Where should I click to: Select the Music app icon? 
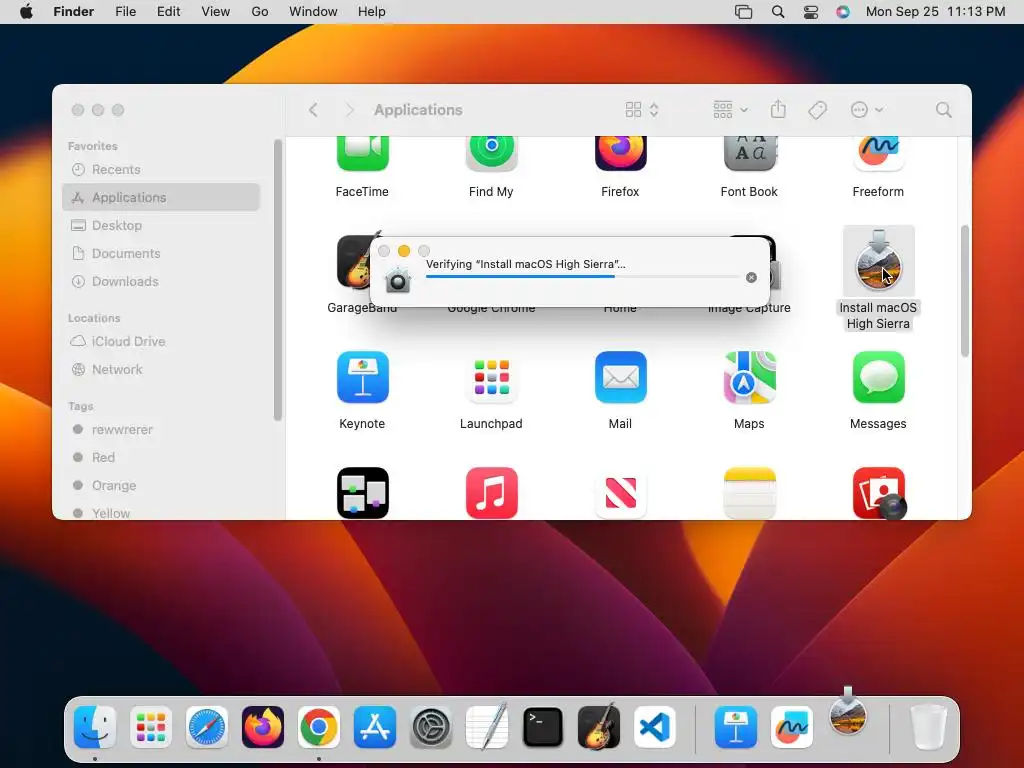(x=492, y=493)
